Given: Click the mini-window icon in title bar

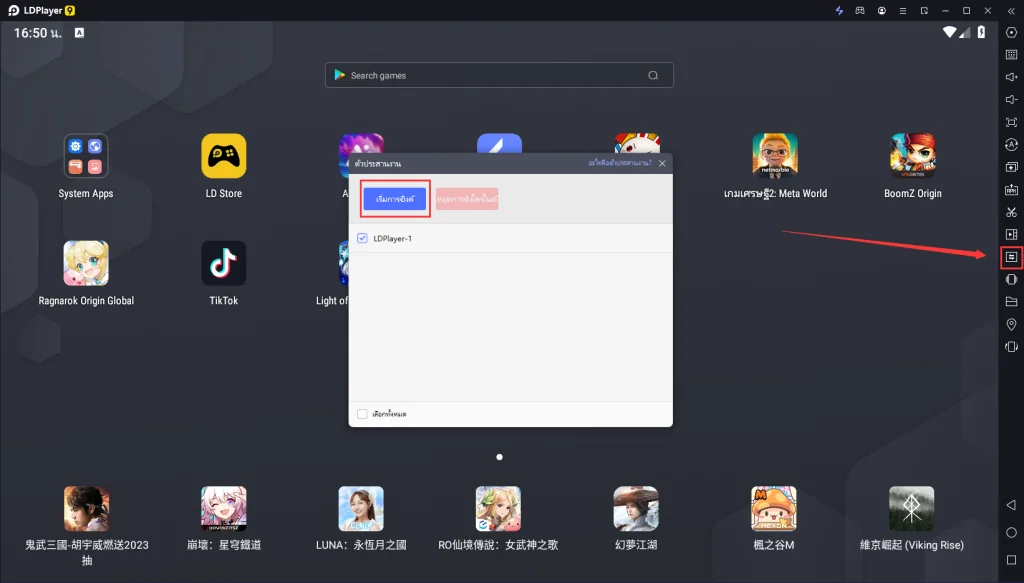Looking at the screenshot, I should coord(924,10).
